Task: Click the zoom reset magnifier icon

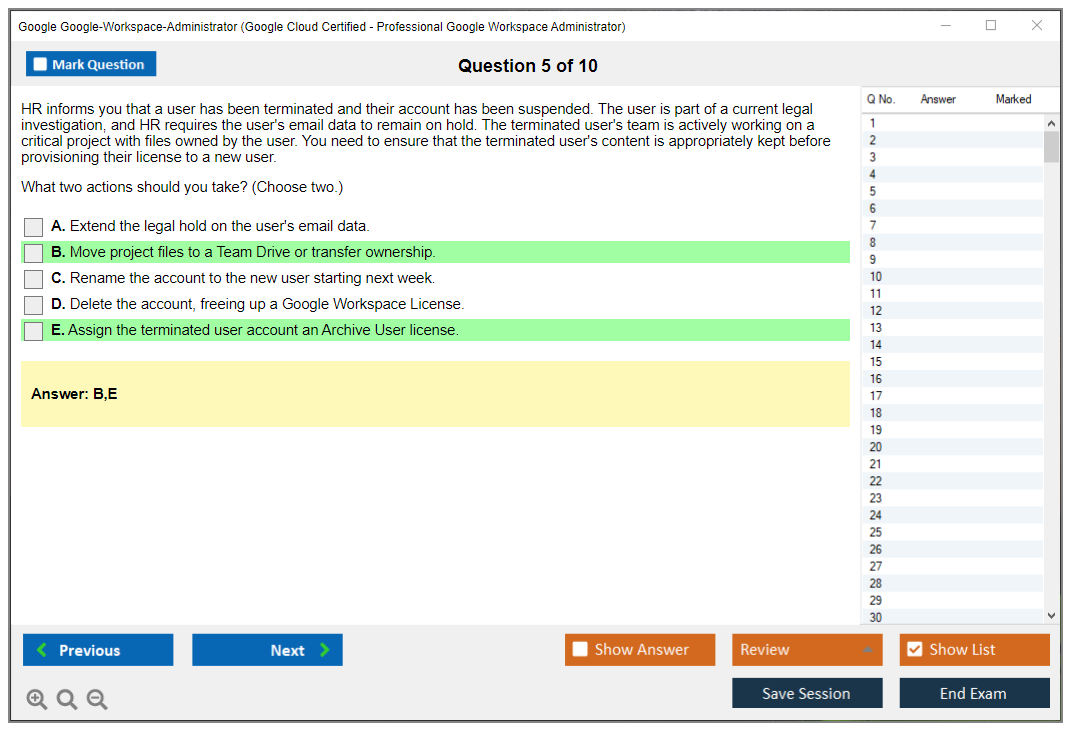Action: coord(67,700)
